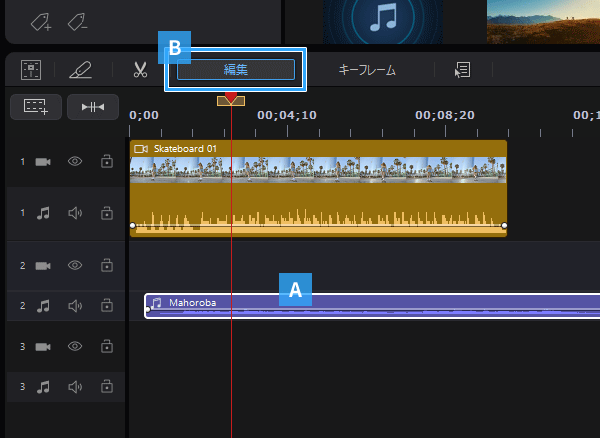Mute audio track 1 speaker
The width and height of the screenshot is (600, 438).
click(75, 213)
